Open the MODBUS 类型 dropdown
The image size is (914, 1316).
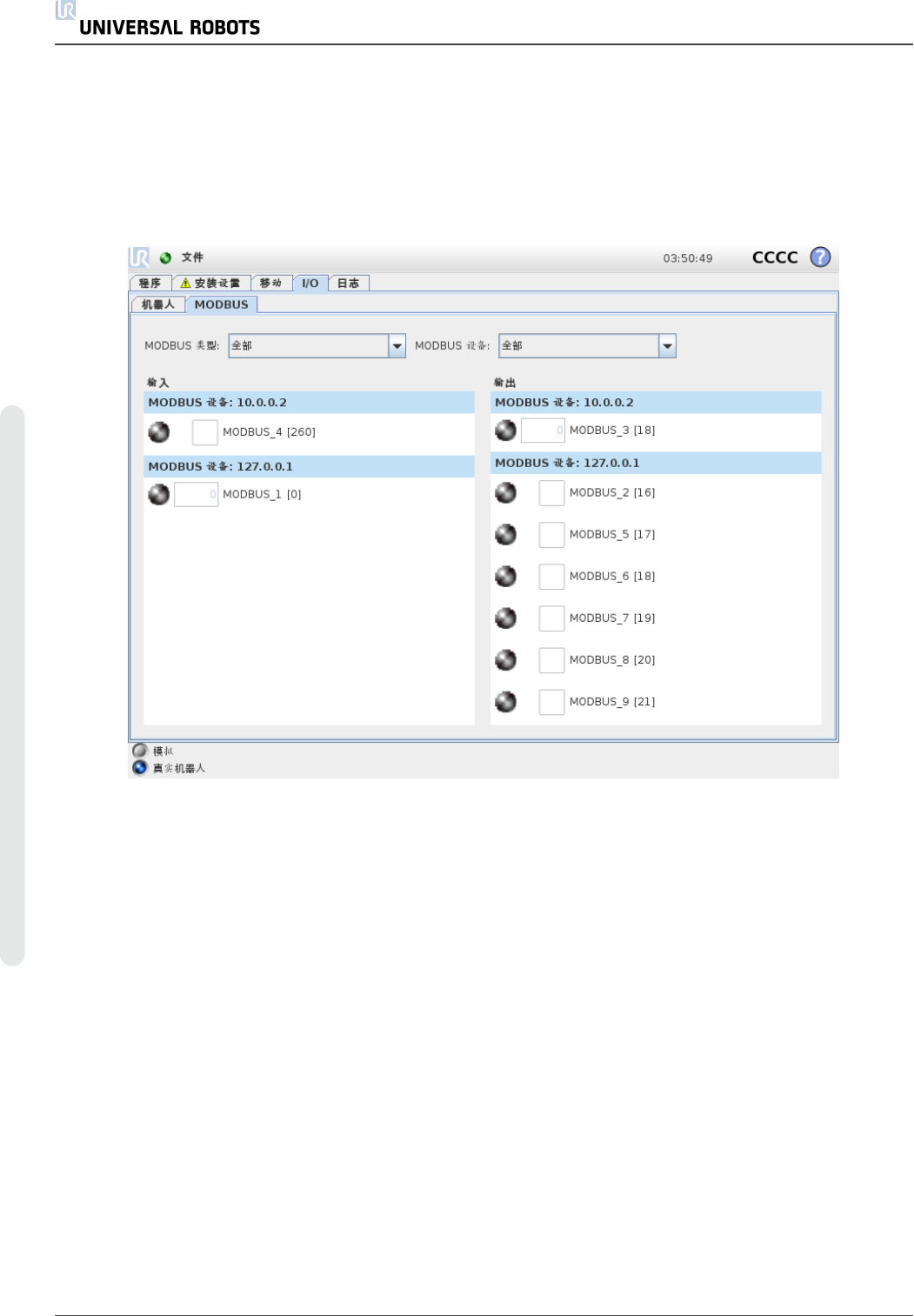click(x=317, y=345)
